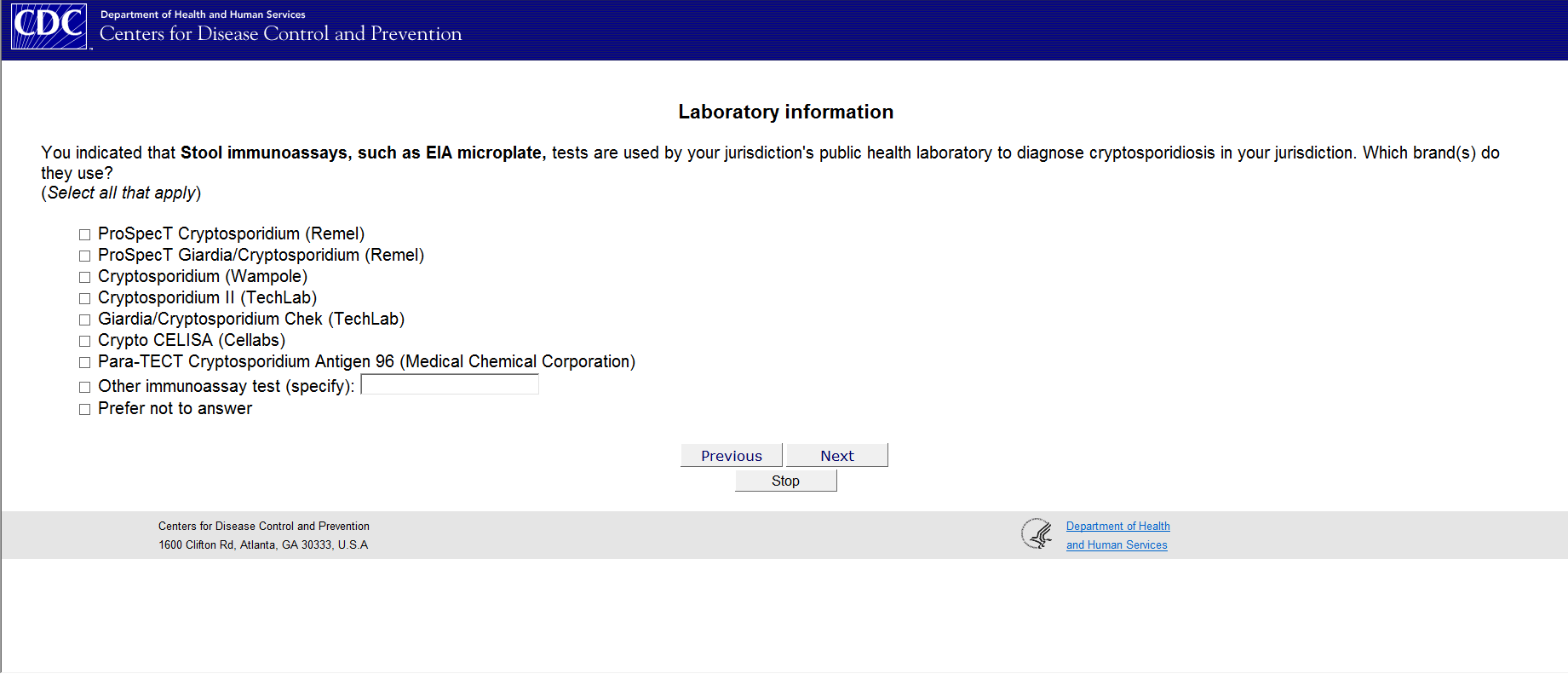Click the Centers for Disease Control header title

(281, 34)
